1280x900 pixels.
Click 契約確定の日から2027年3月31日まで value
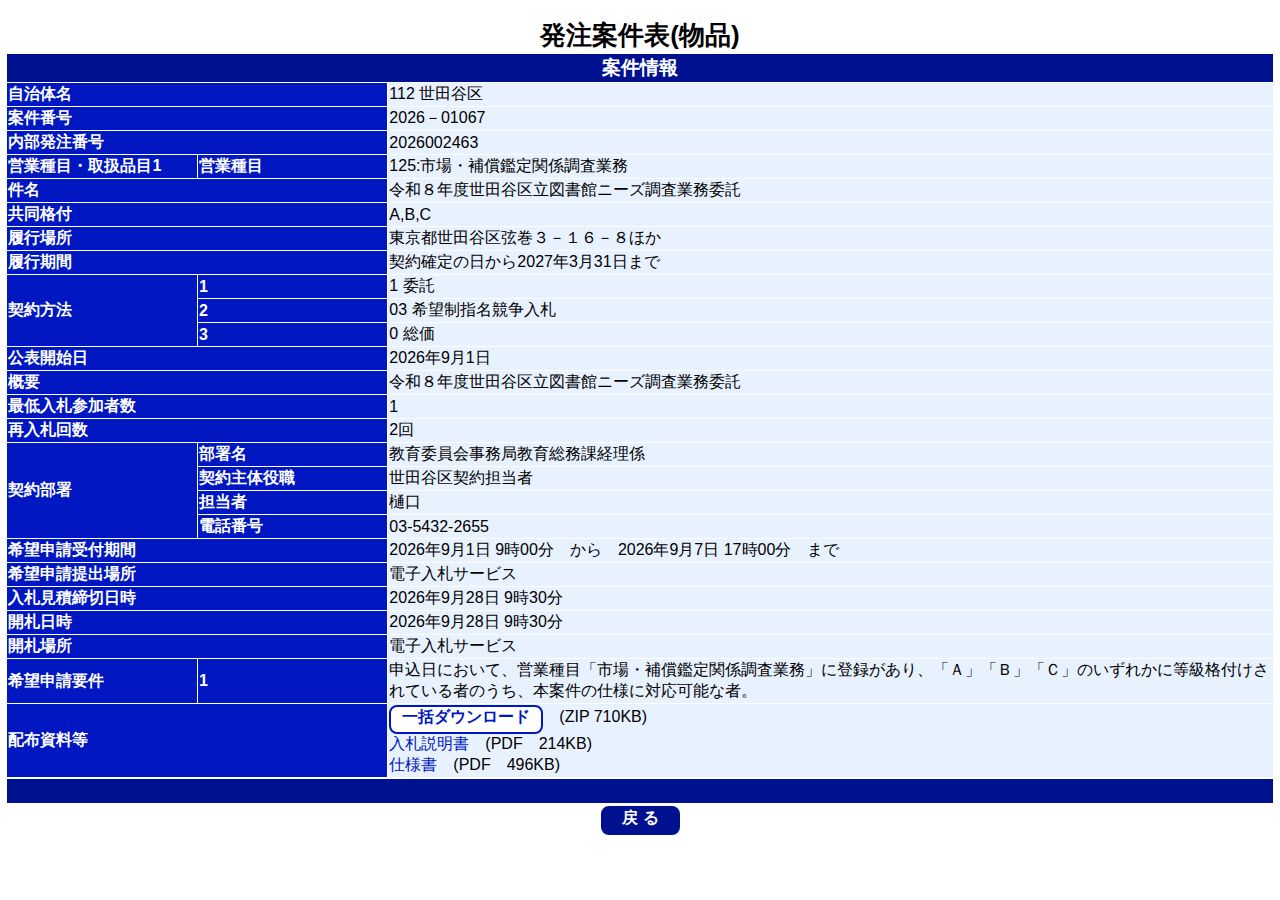[525, 262]
